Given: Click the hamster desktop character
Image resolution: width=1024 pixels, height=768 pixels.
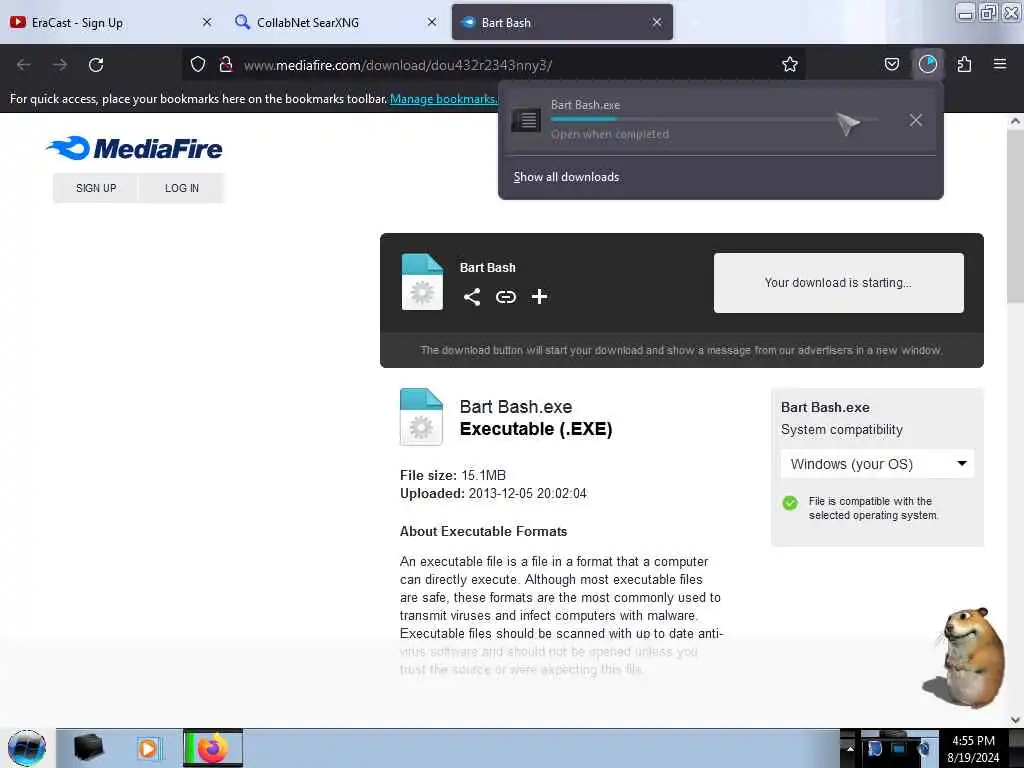Looking at the screenshot, I should click(965, 658).
